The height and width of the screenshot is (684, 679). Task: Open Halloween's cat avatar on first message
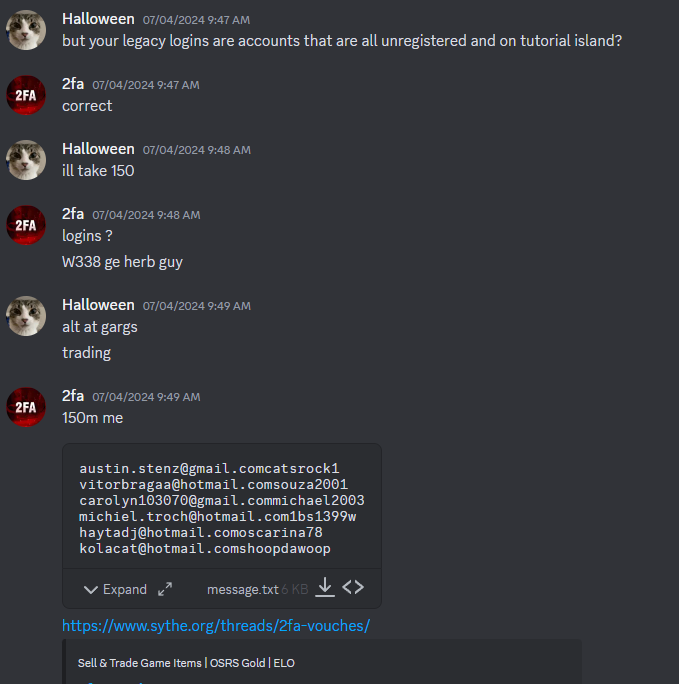26,30
